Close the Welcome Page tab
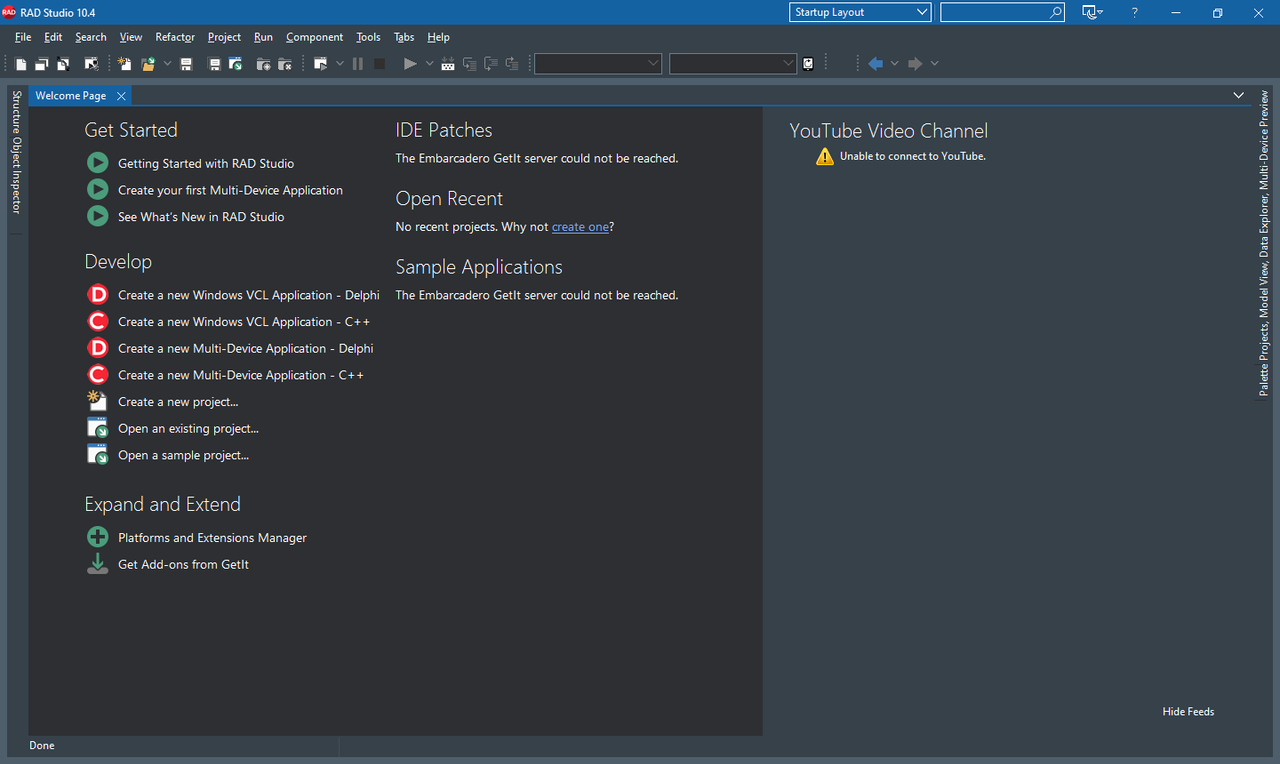The width and height of the screenshot is (1280, 764). click(121, 96)
